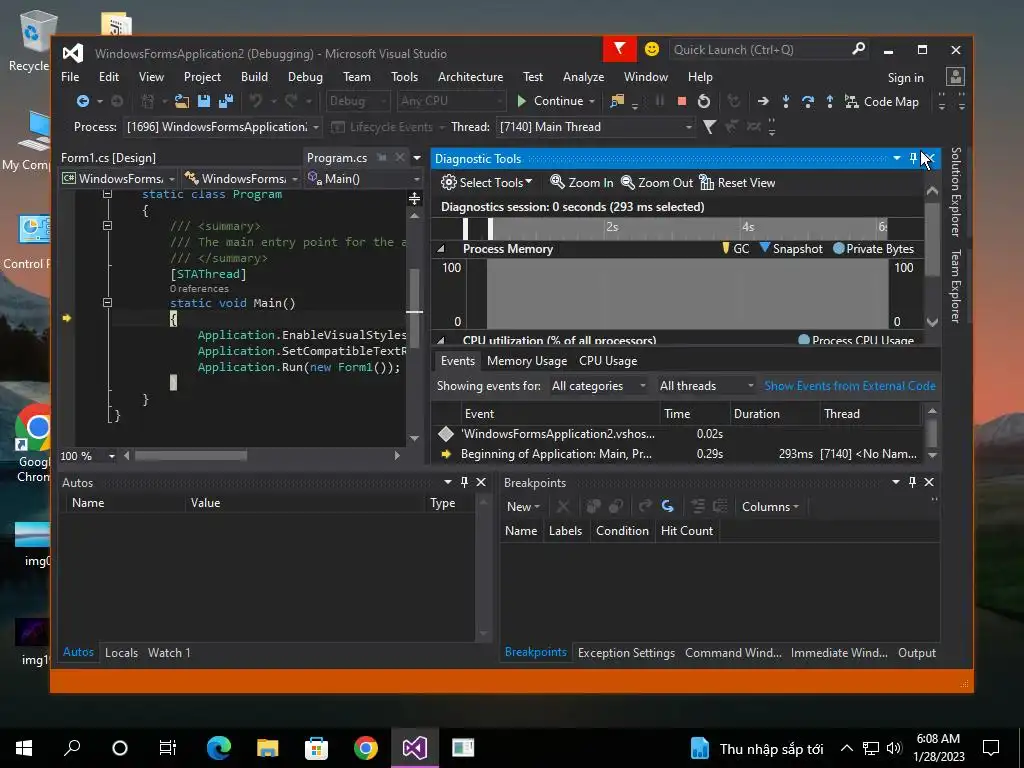Open the New breakpoint dropdown
The height and width of the screenshot is (768, 1024).
click(x=523, y=507)
